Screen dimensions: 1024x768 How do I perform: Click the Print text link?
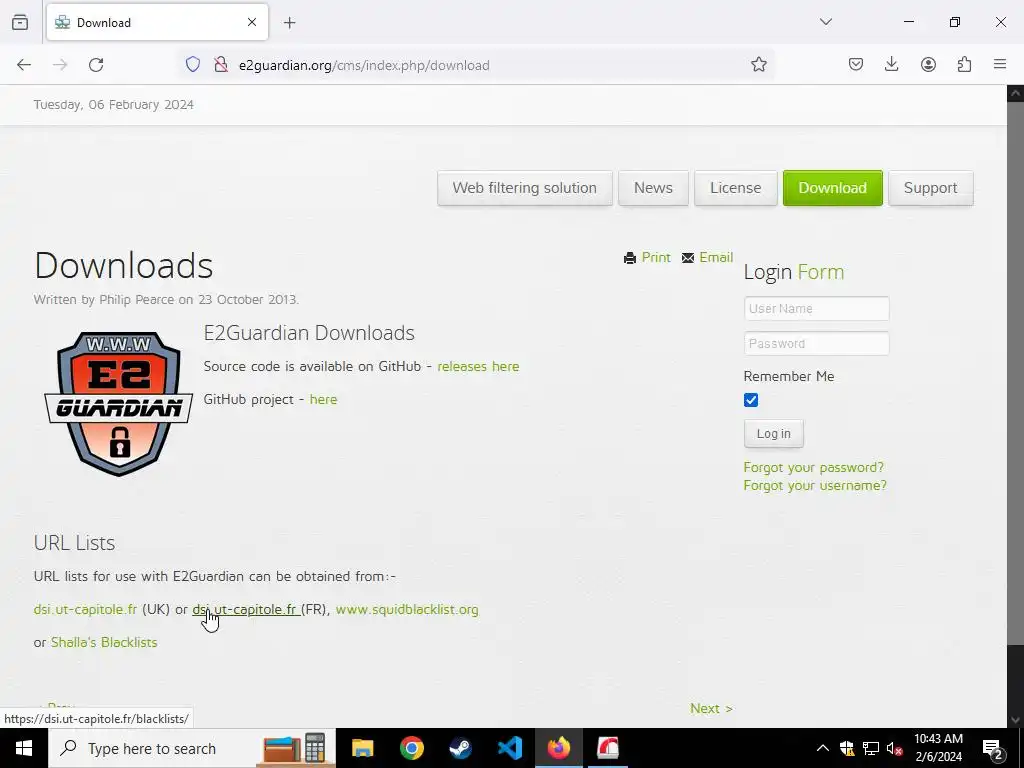[656, 257]
